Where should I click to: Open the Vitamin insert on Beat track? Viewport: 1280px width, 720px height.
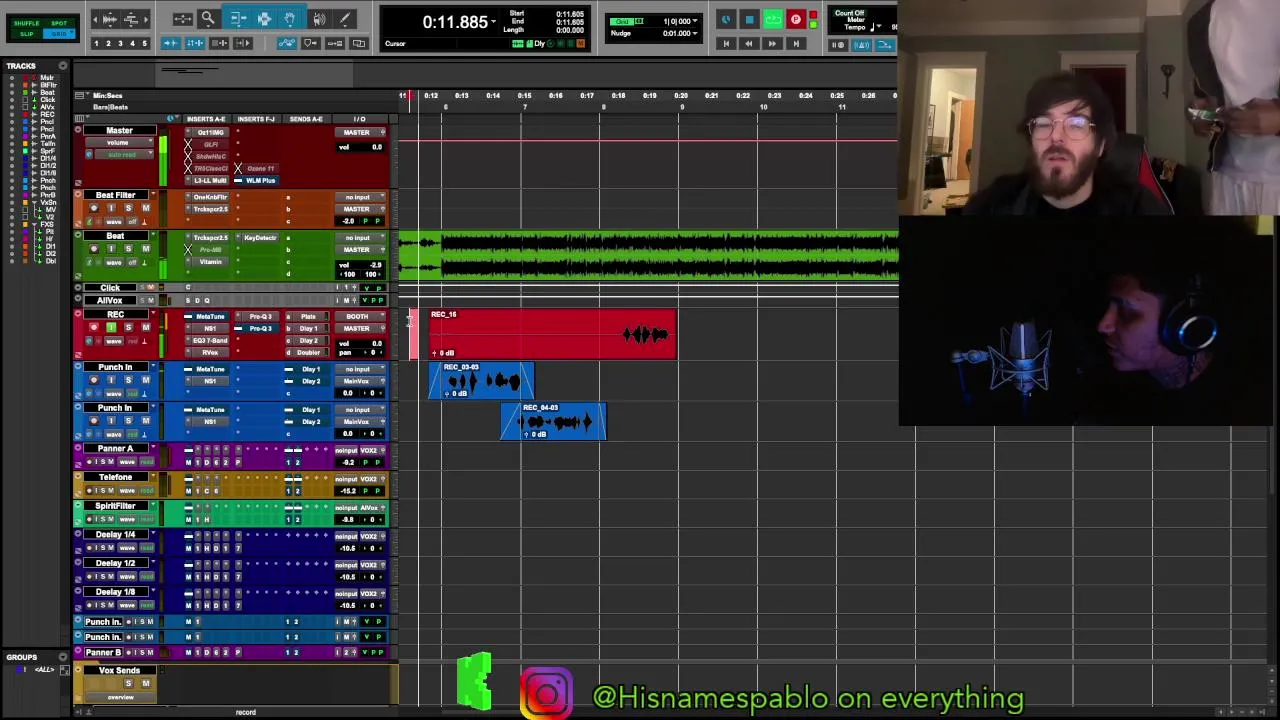coord(211,262)
